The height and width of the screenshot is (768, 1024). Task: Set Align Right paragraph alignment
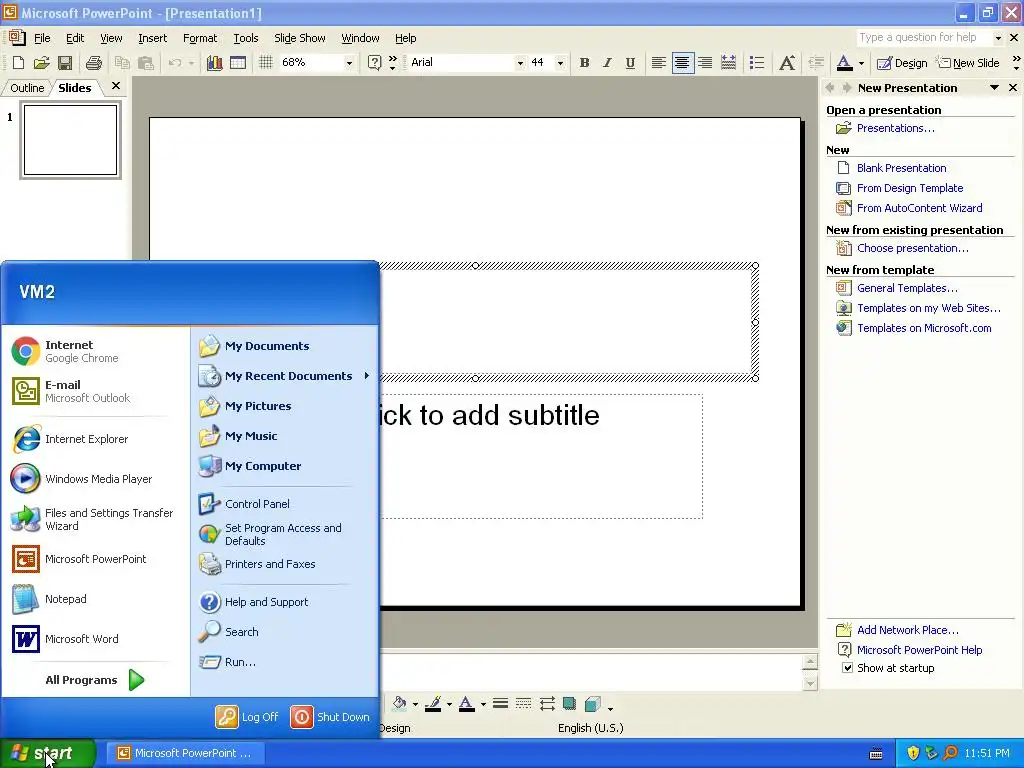(705, 63)
